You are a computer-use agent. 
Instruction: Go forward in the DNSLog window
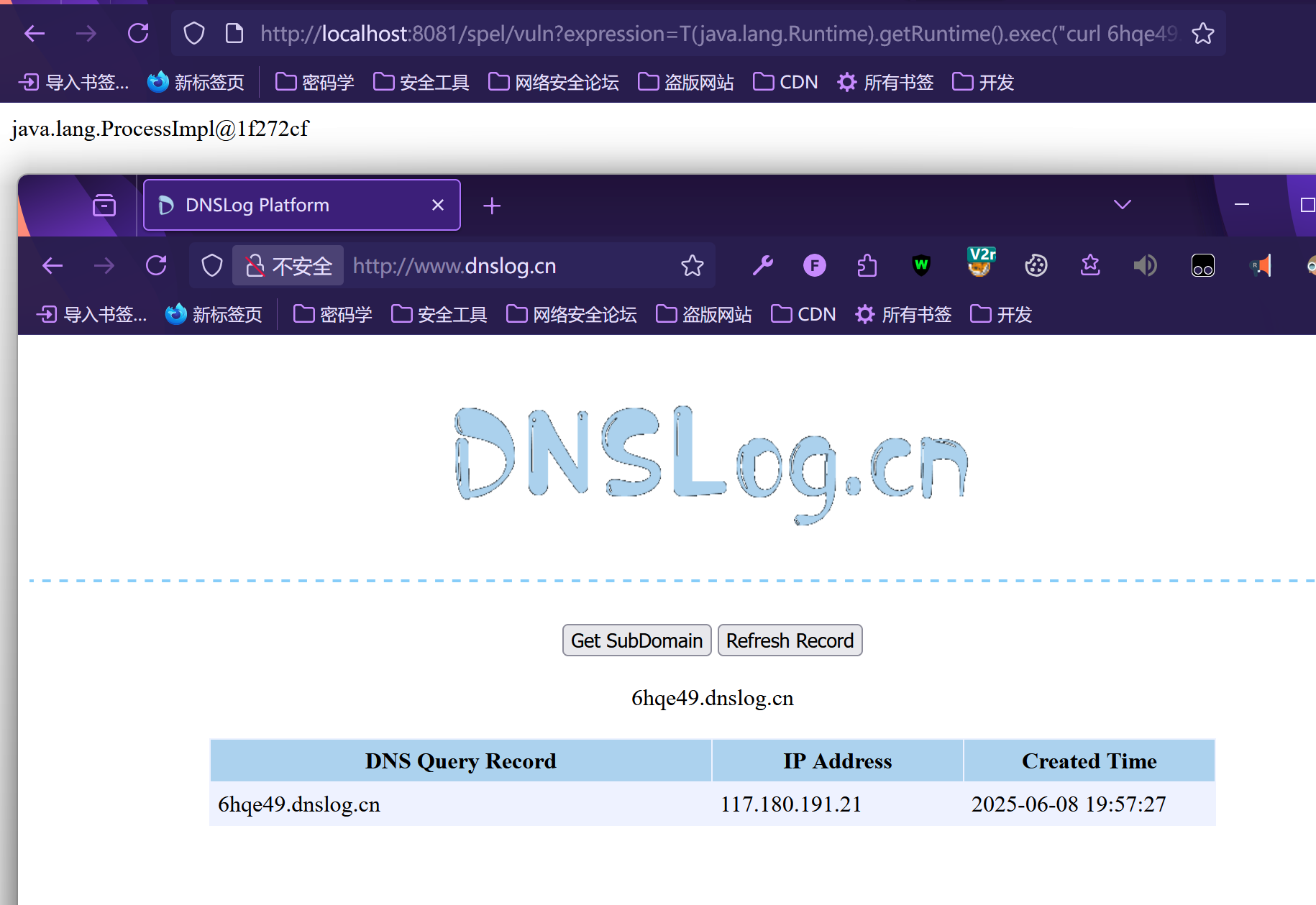click(104, 266)
